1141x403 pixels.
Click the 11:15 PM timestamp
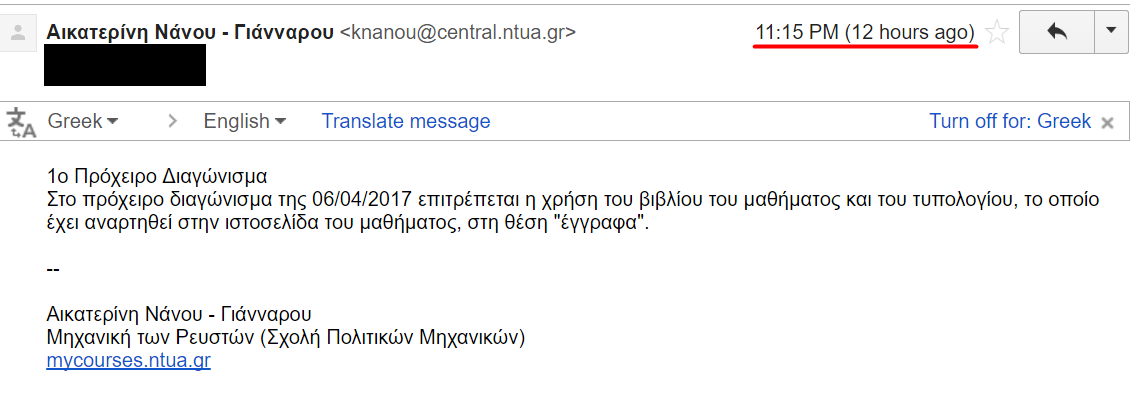[797, 33]
